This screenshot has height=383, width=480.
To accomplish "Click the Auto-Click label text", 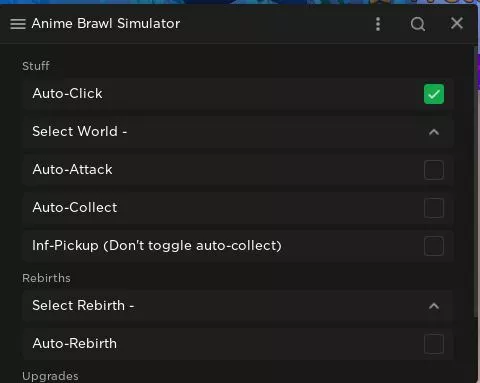I will tap(67, 94).
